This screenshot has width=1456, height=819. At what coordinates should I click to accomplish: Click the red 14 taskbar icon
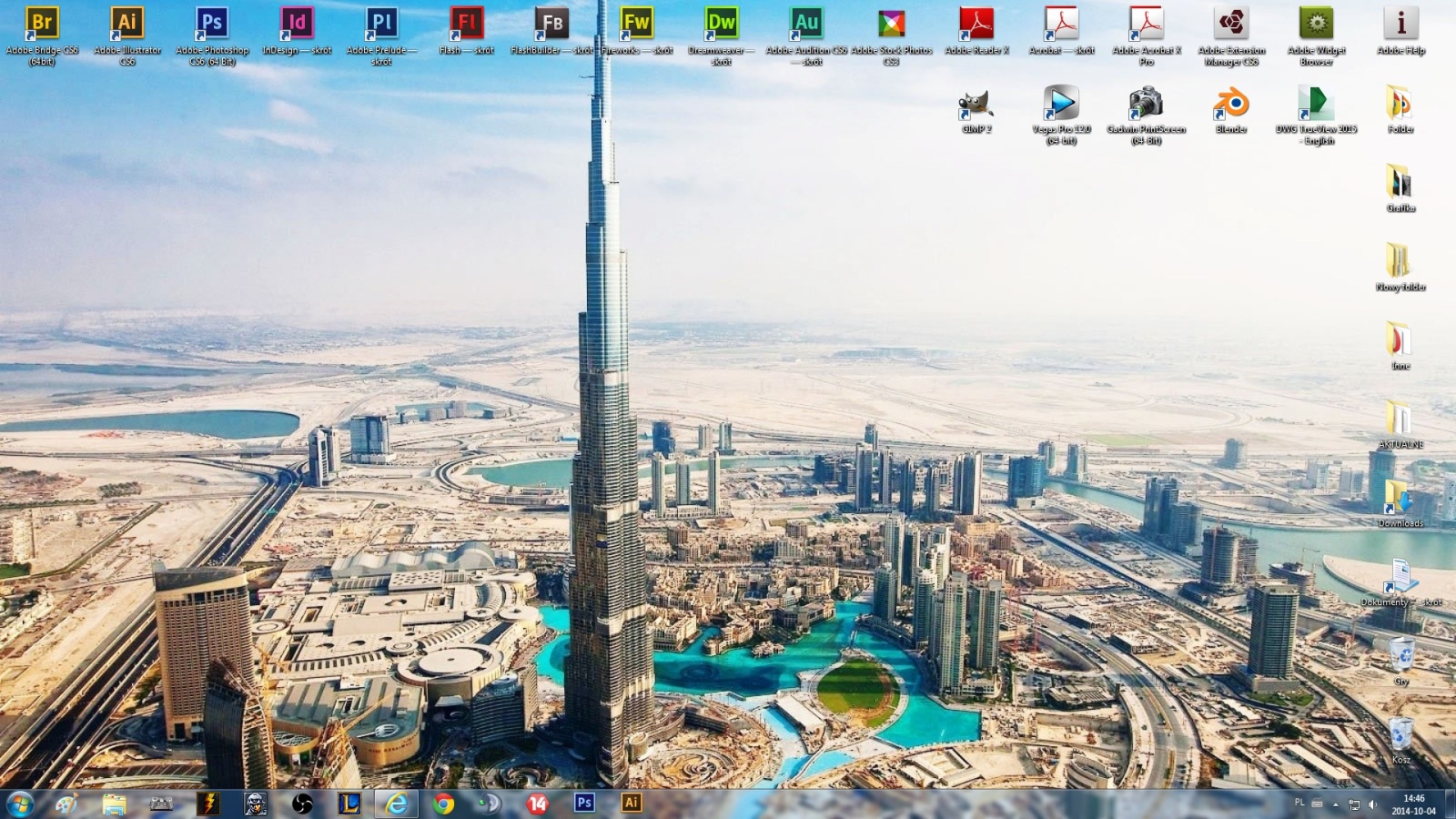click(538, 804)
